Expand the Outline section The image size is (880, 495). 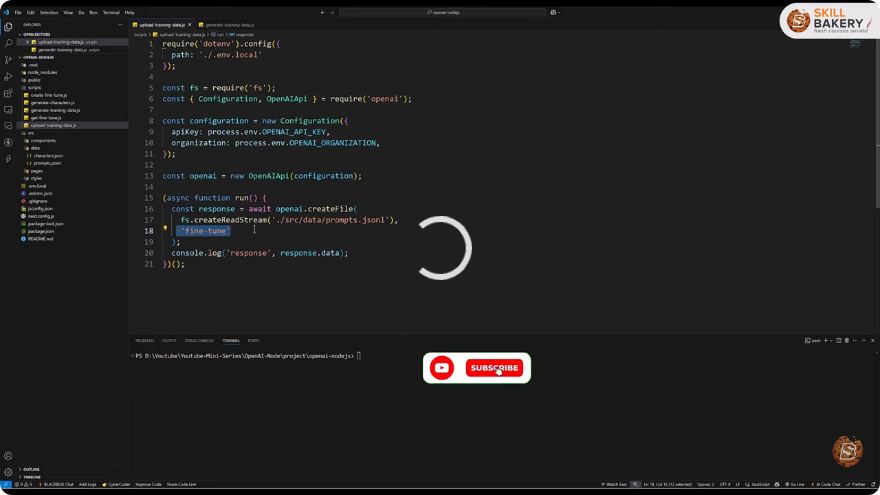pyautogui.click(x=73, y=469)
